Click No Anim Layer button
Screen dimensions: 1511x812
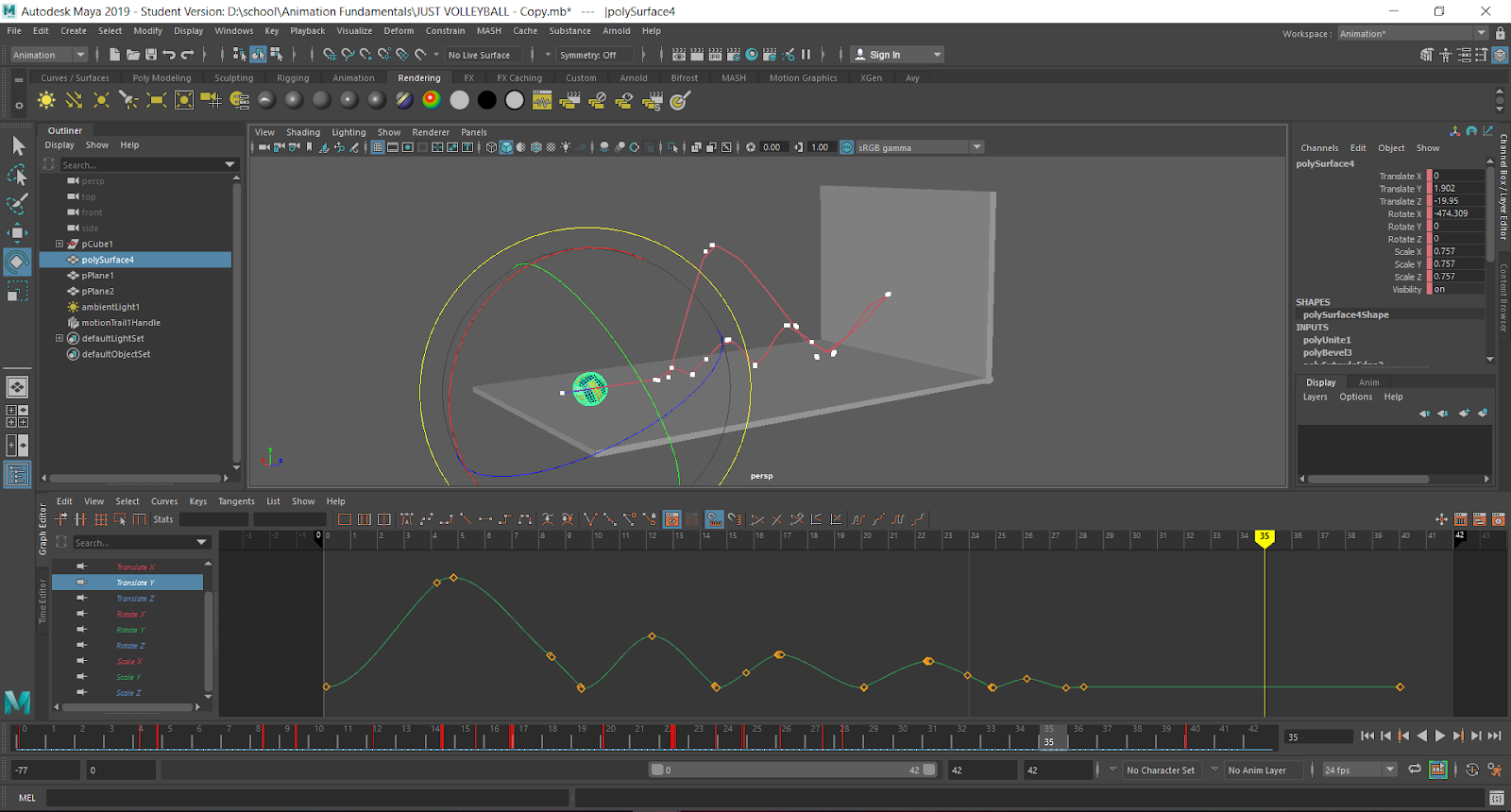(x=1257, y=770)
